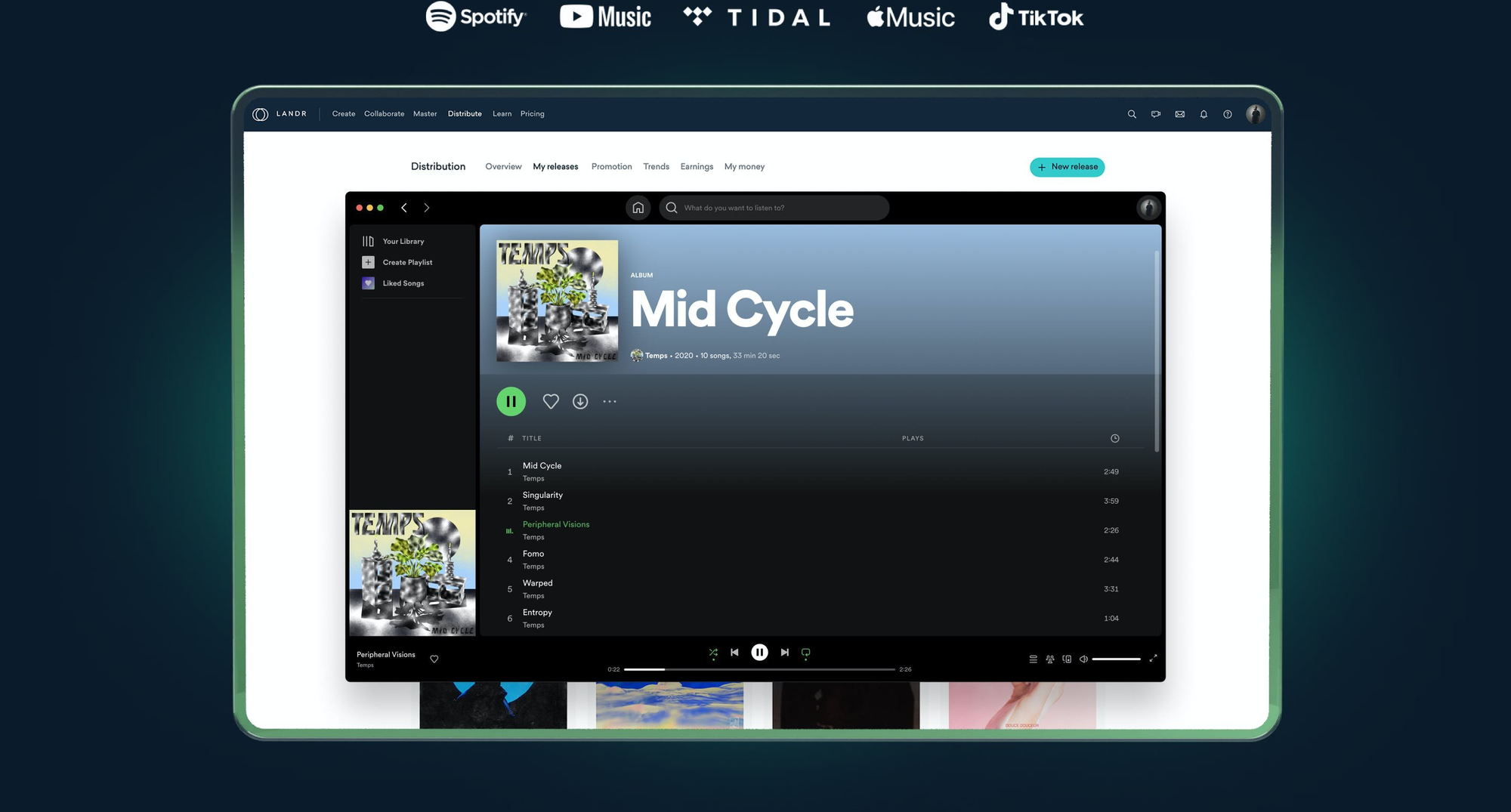Mute the volume using the speaker icon
The width and height of the screenshot is (1511, 812).
pos(1083,659)
